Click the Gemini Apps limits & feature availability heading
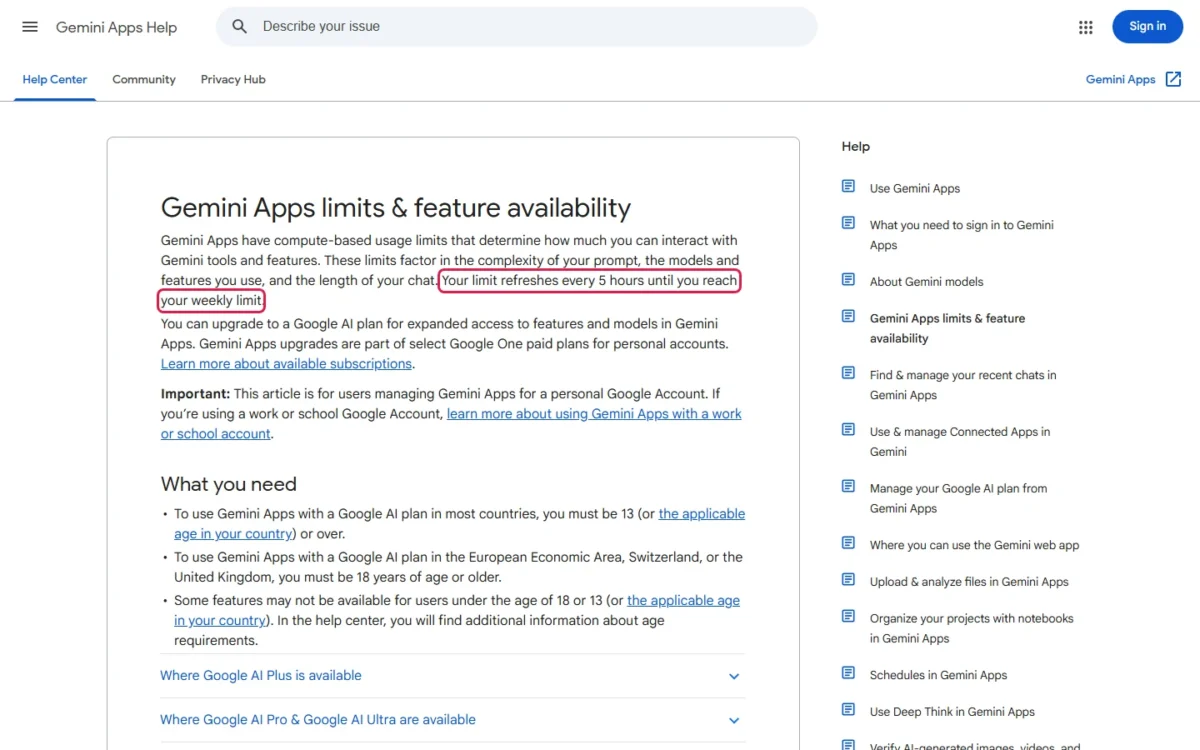The height and width of the screenshot is (750, 1200). 396,208
